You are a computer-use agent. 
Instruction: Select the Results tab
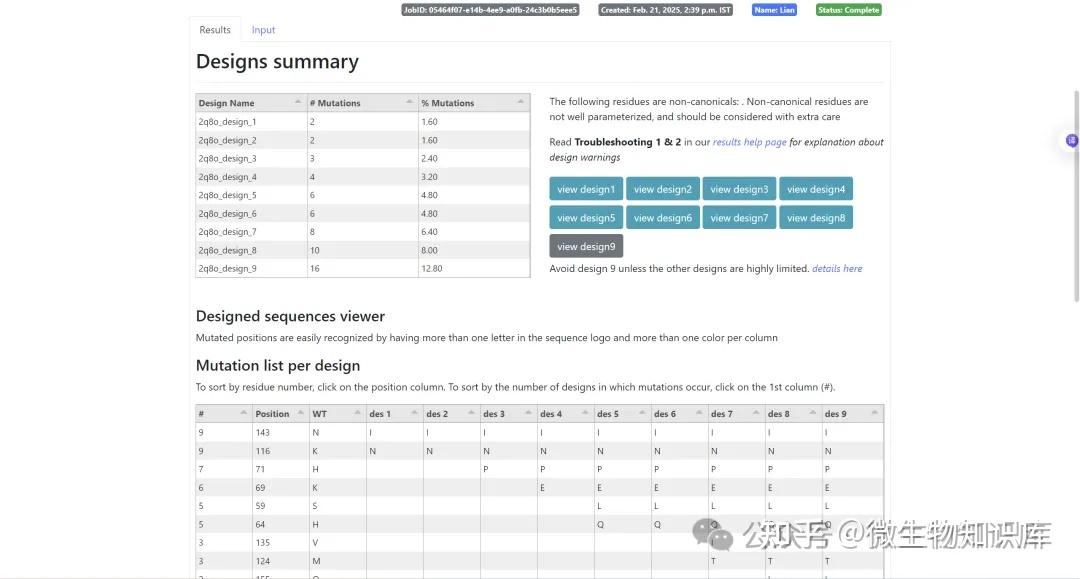pyautogui.click(x=214, y=29)
